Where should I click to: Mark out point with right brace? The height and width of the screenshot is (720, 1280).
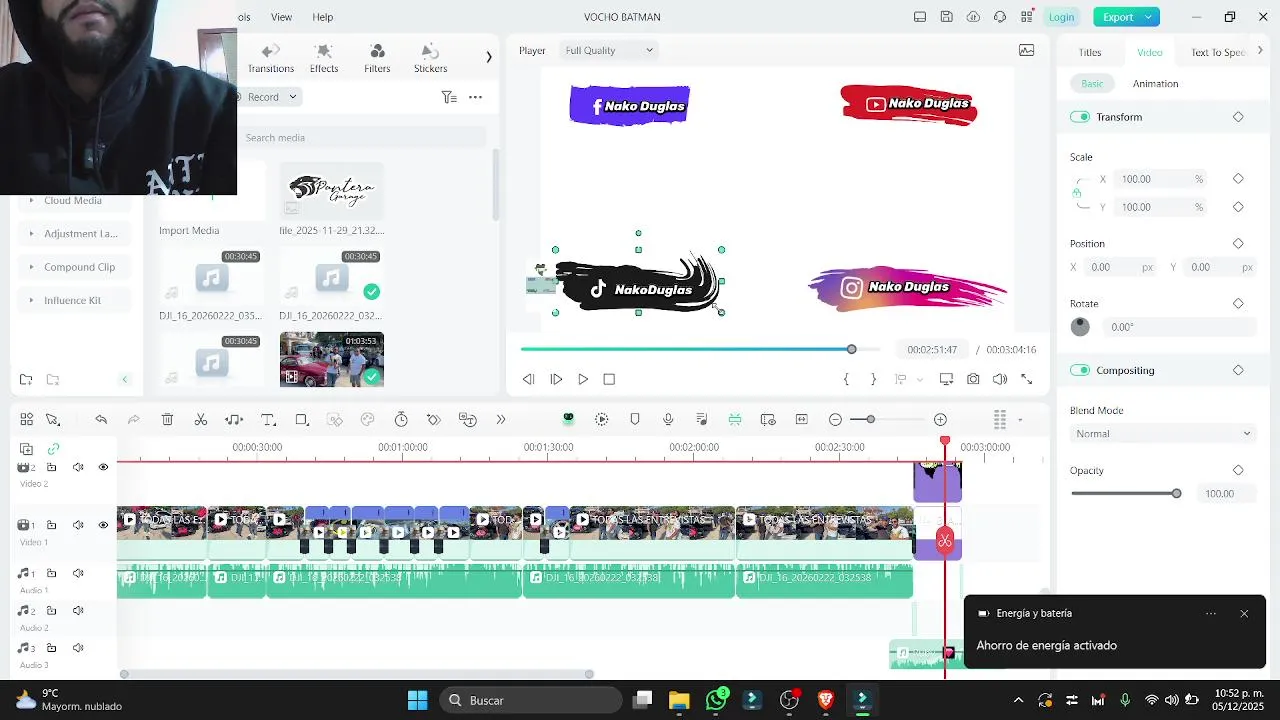(873, 379)
